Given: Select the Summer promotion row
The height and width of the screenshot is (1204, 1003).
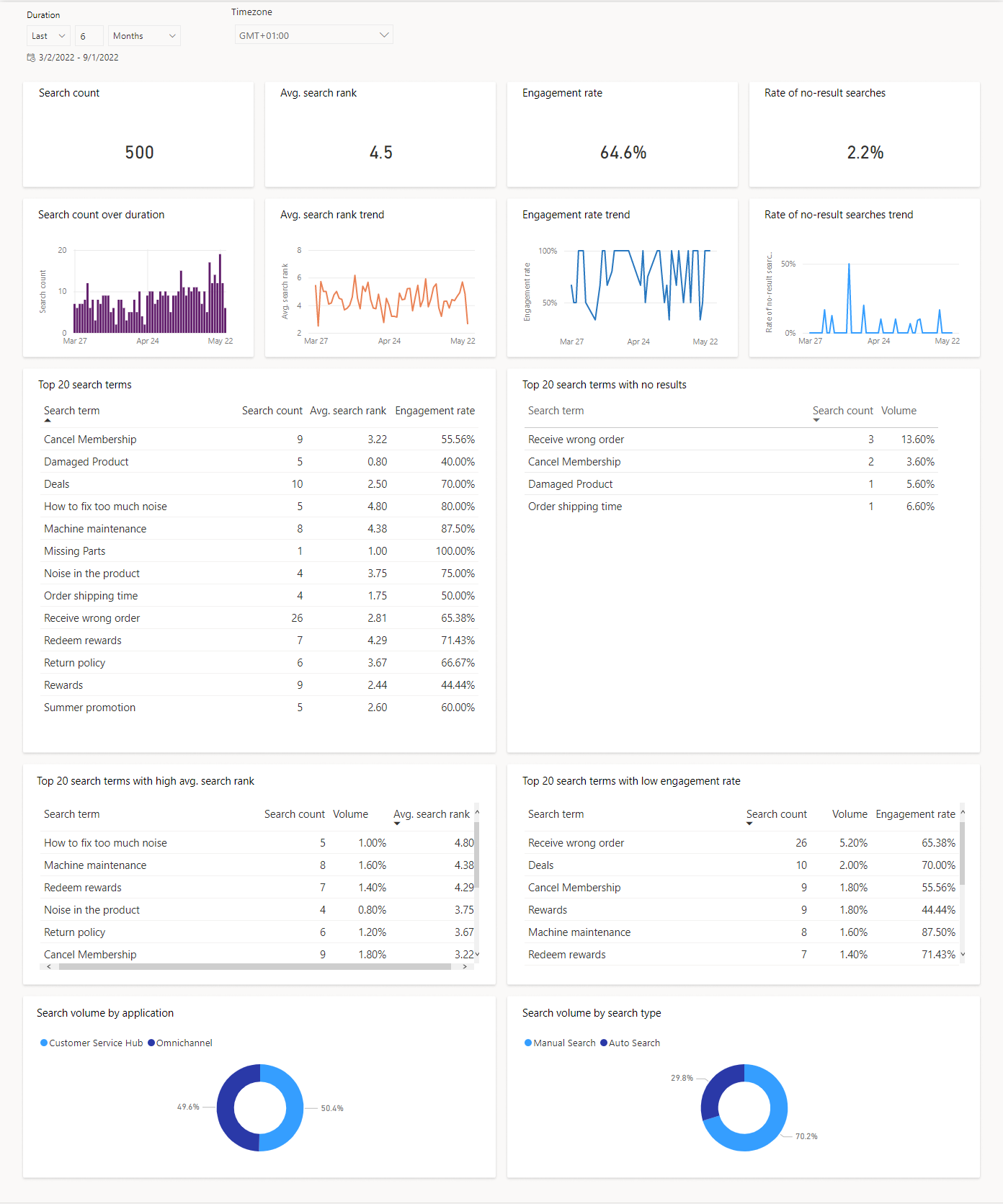Looking at the screenshot, I should [259, 708].
